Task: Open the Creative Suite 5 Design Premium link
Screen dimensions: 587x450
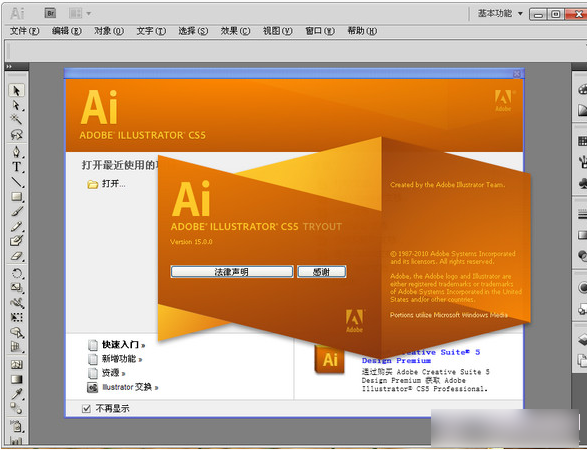Action: (421, 356)
